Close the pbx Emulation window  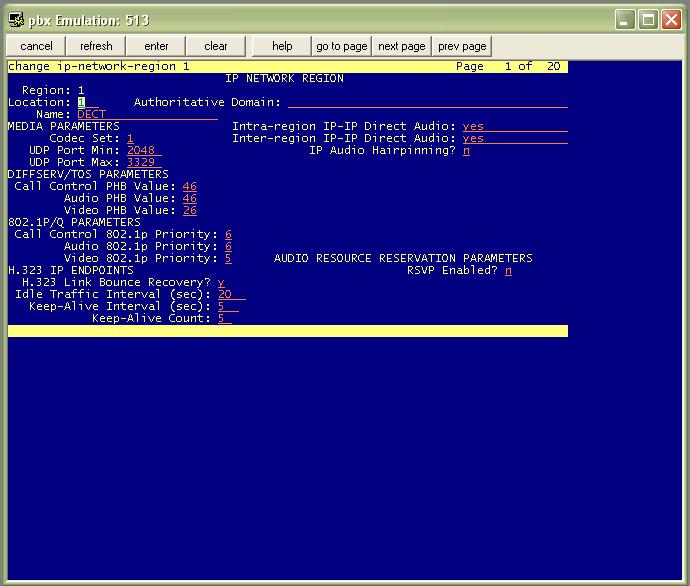coord(672,20)
